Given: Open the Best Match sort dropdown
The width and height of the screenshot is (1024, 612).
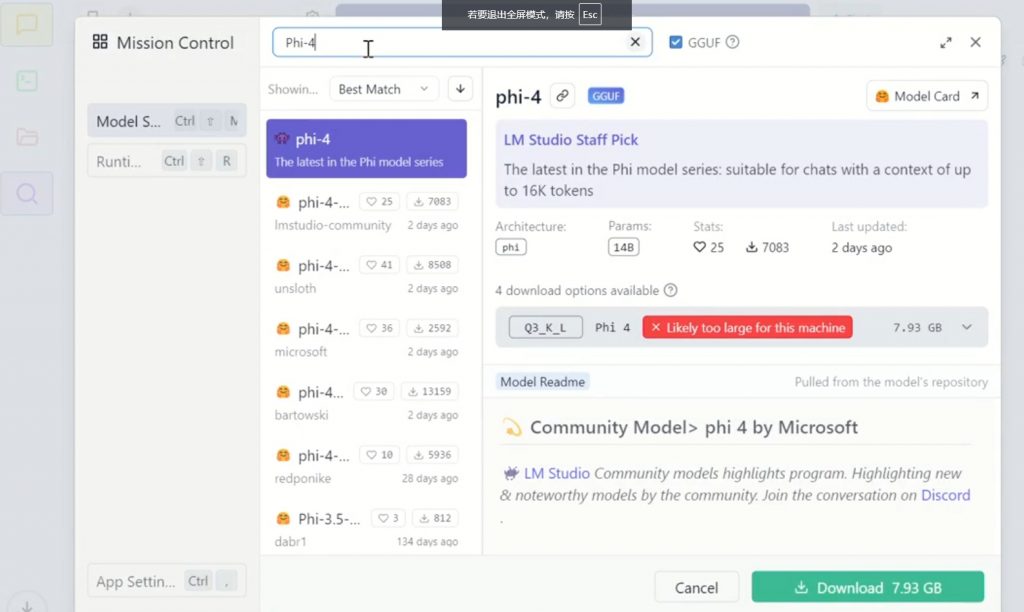Looking at the screenshot, I should coord(383,89).
